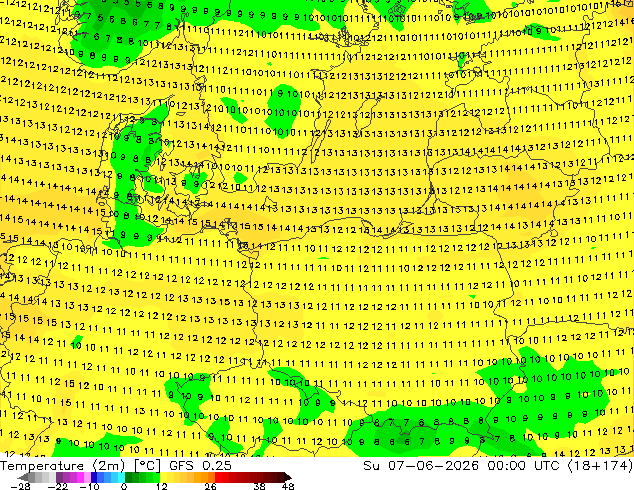This screenshot has height=490, width=634.
Task: Click the "00:00 UTC" time label
Action: [x=523, y=466]
